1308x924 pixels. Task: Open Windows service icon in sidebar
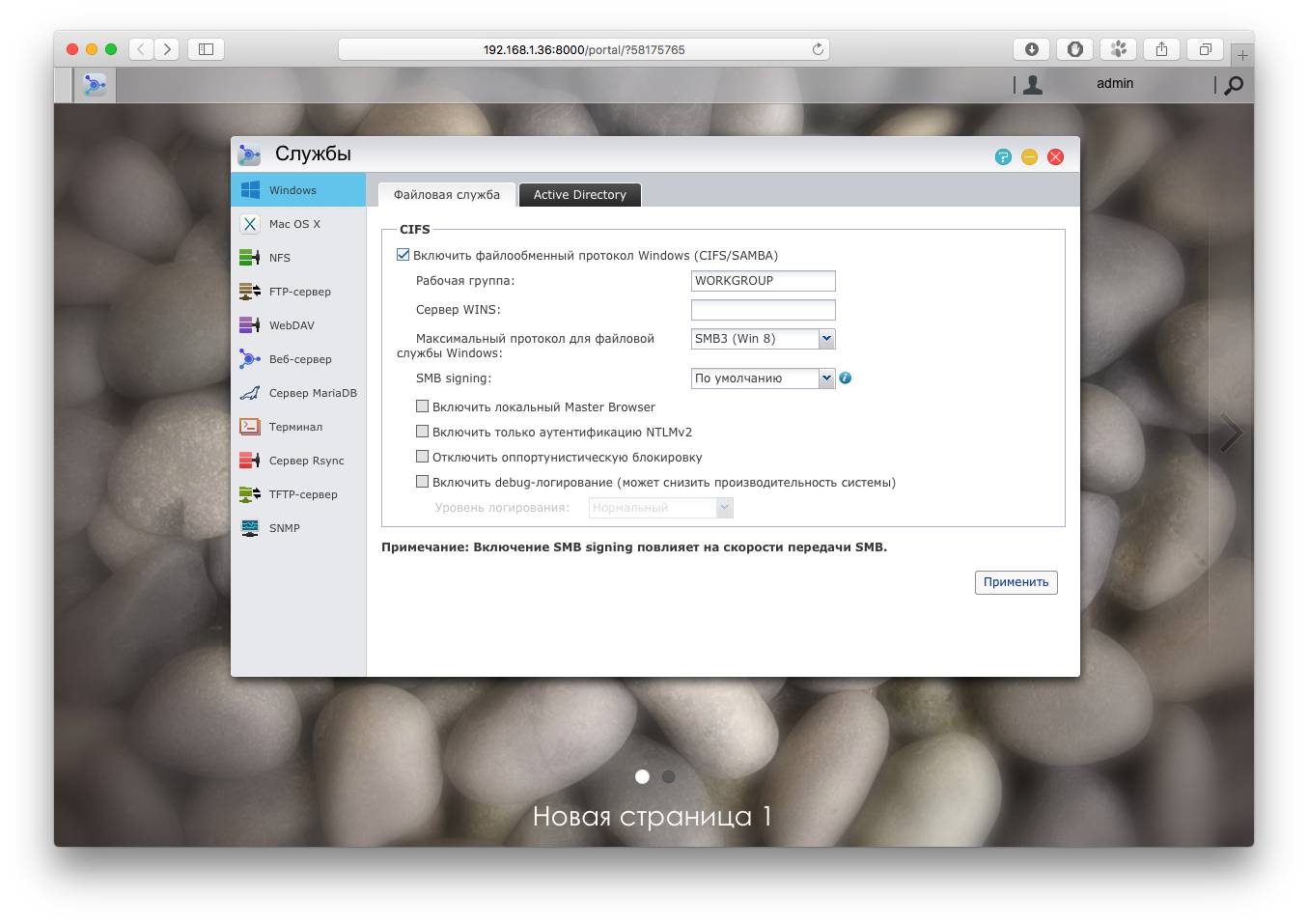click(250, 190)
